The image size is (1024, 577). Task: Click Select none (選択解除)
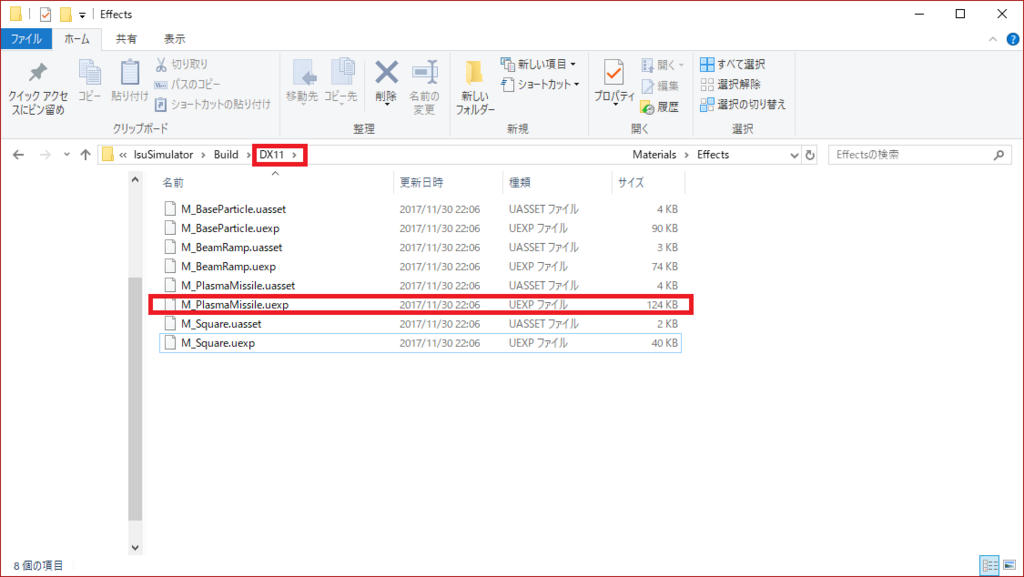[731, 84]
